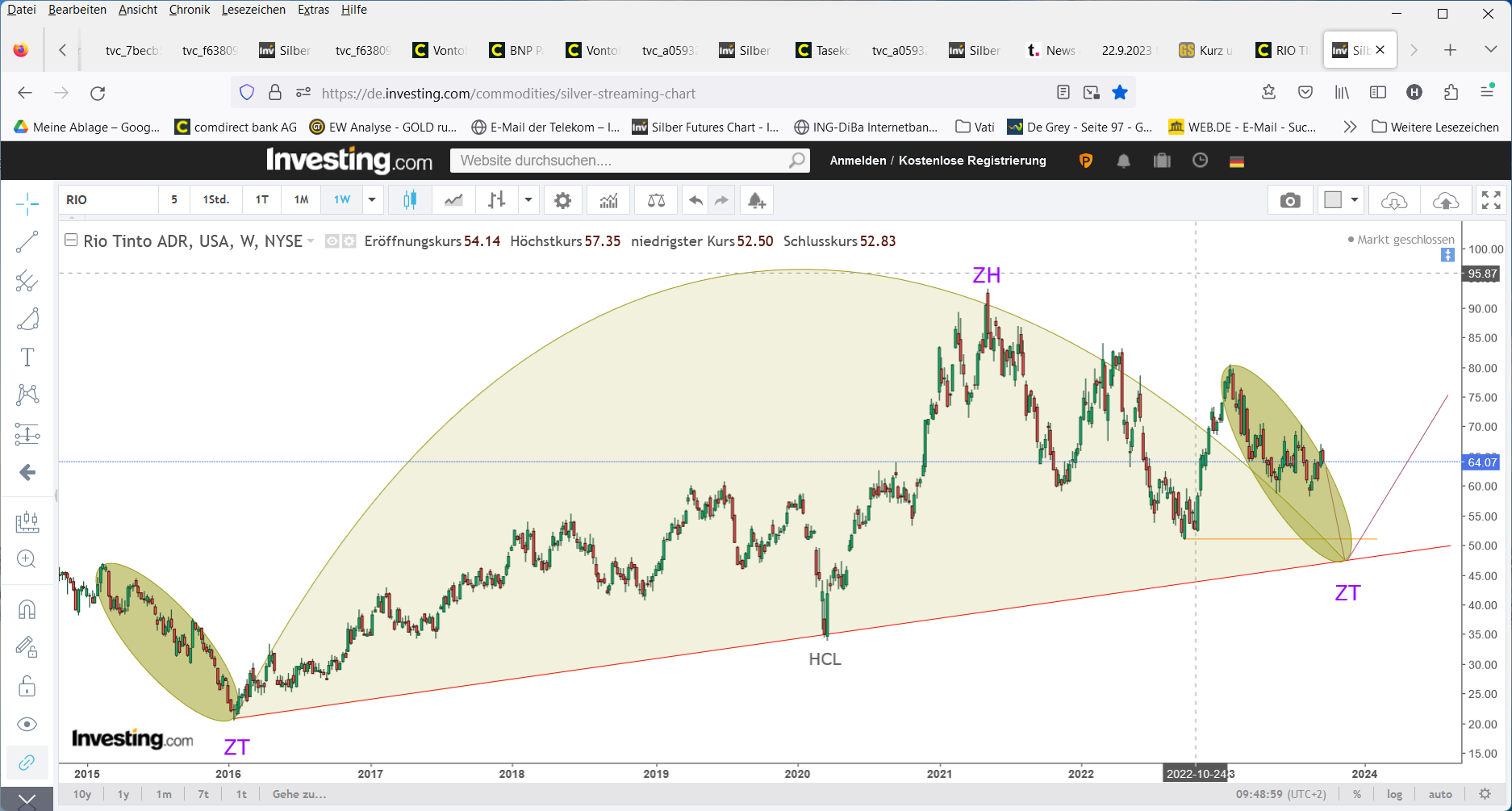Select the 1Std. interval button
Viewport: 1512px width, 811px height.
tap(215, 200)
